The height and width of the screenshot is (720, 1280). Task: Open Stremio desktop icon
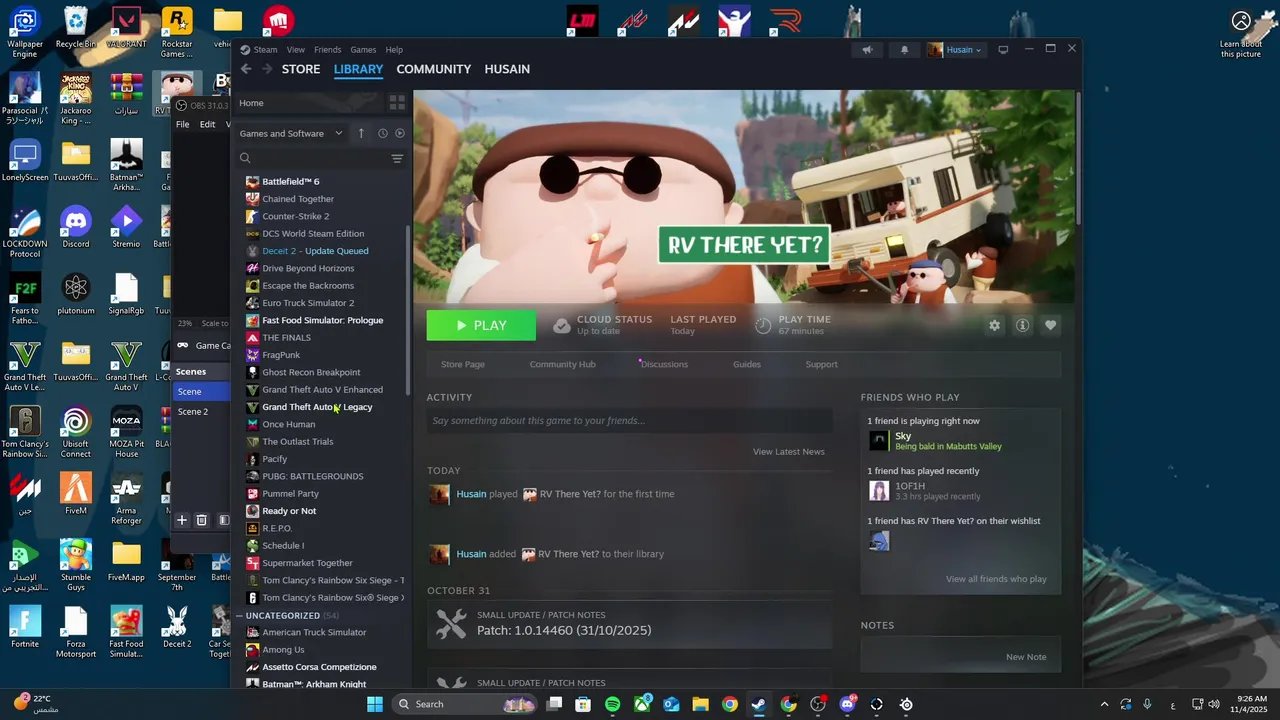click(x=126, y=228)
